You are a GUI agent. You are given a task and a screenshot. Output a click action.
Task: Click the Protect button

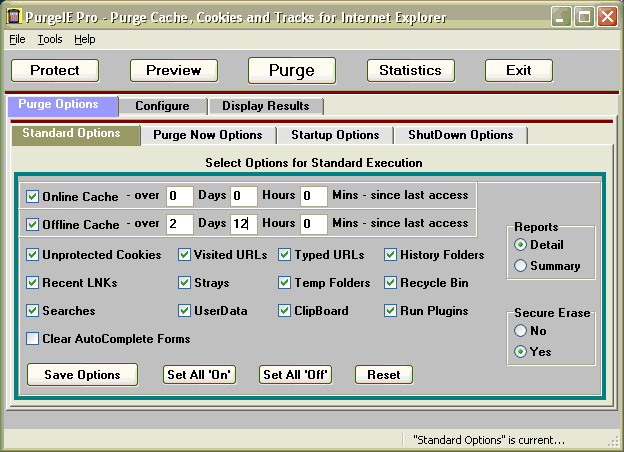(55, 70)
